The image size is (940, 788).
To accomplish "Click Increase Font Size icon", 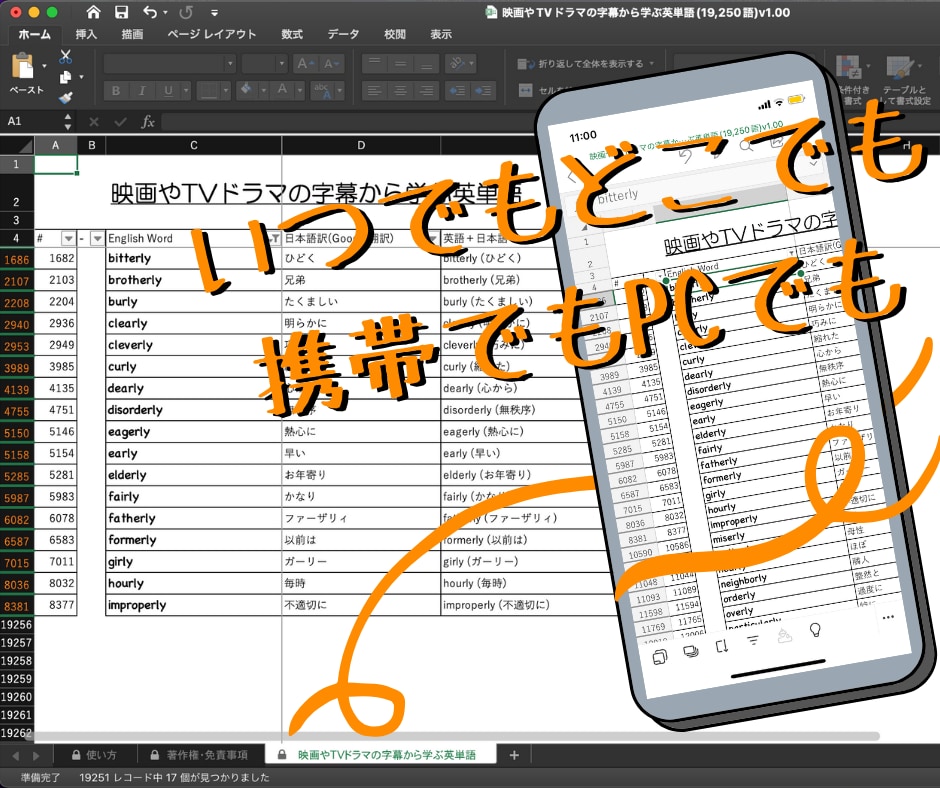I will (305, 63).
